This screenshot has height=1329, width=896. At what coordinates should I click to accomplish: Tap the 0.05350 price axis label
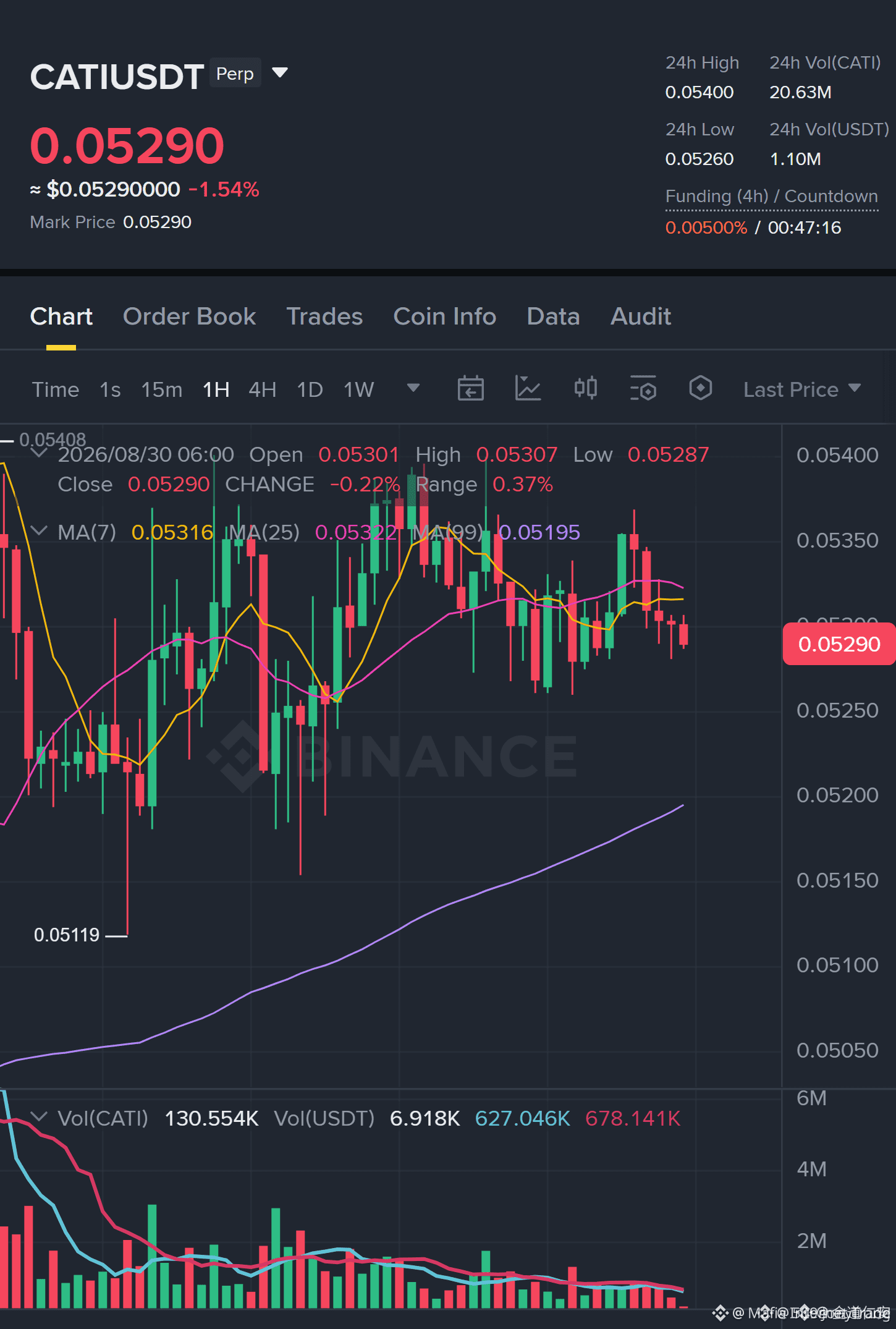coord(837,540)
